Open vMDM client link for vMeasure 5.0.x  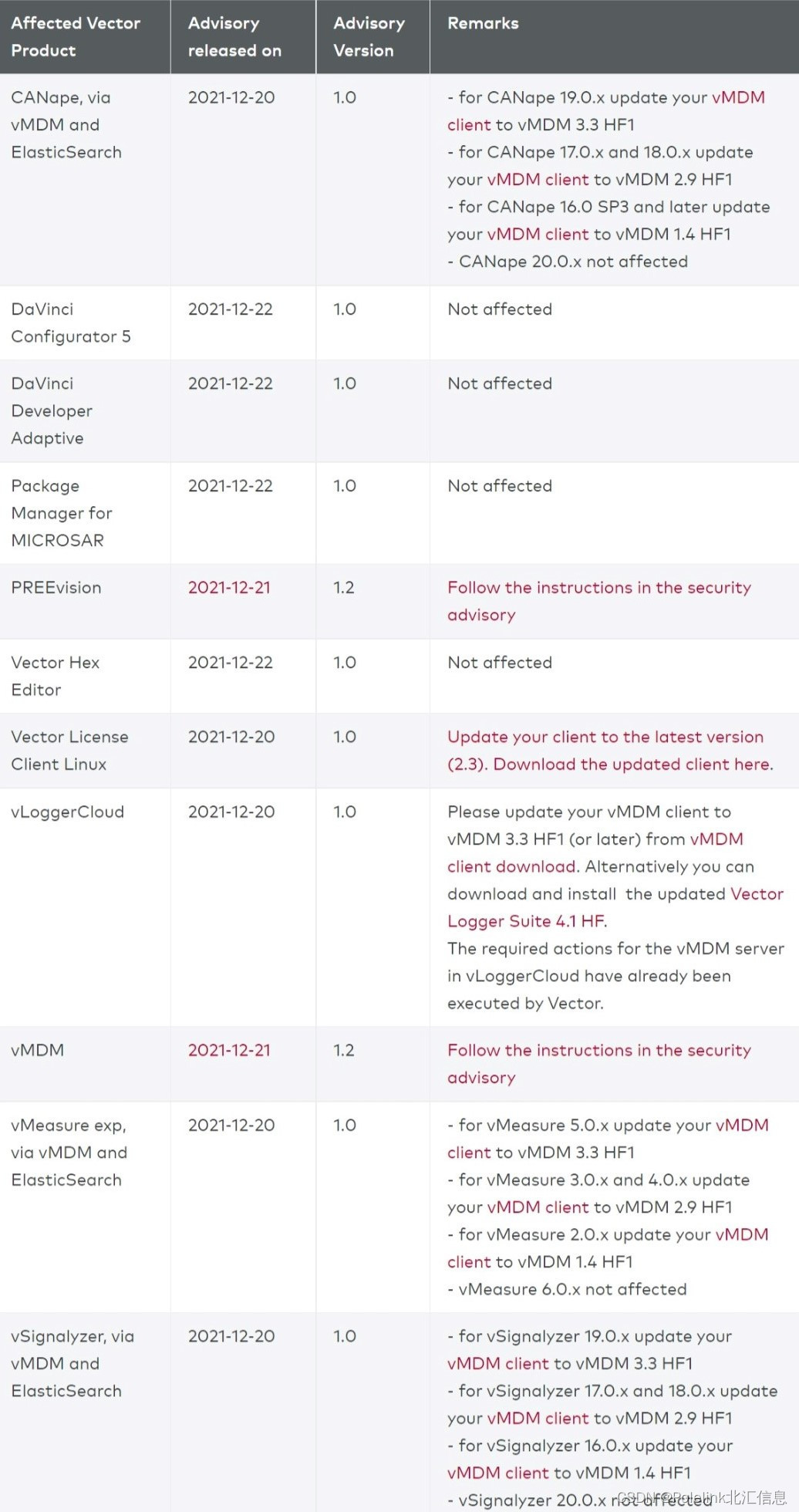coord(742,1126)
